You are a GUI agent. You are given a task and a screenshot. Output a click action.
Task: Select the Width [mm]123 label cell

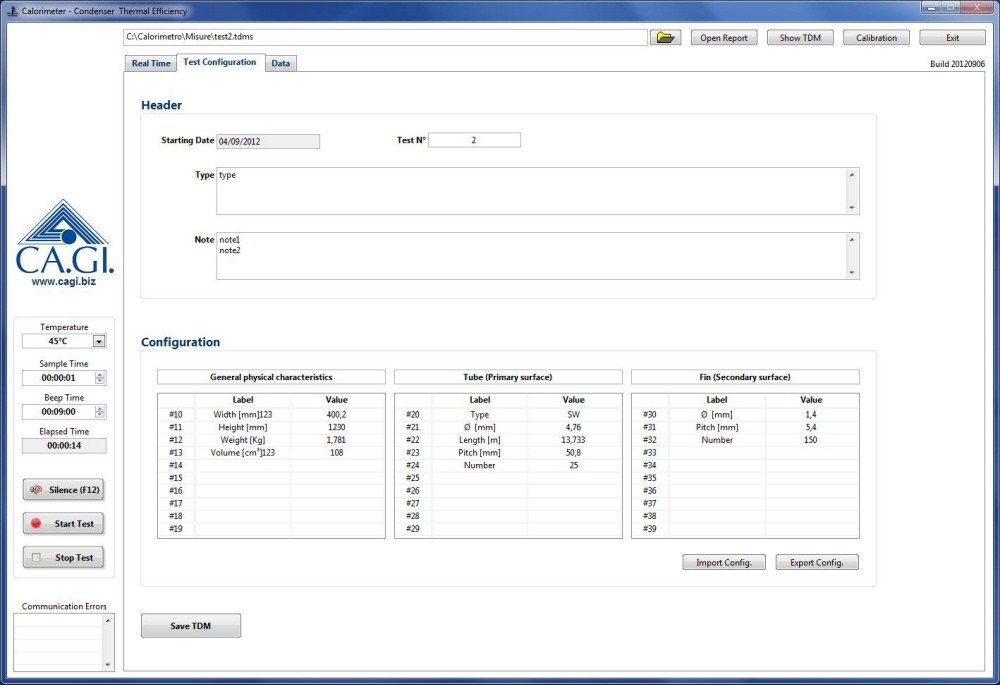tap(242, 415)
